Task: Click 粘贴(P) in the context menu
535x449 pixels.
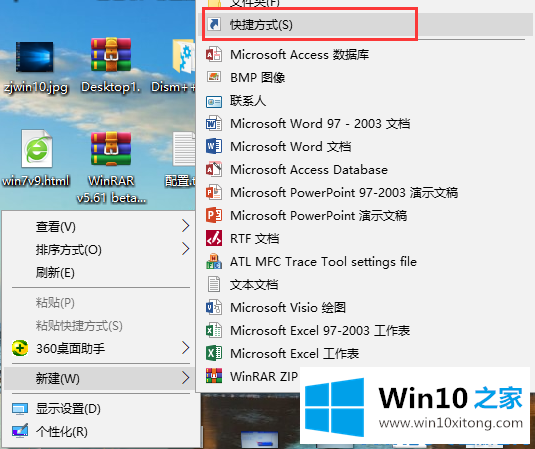Action: click(55, 303)
